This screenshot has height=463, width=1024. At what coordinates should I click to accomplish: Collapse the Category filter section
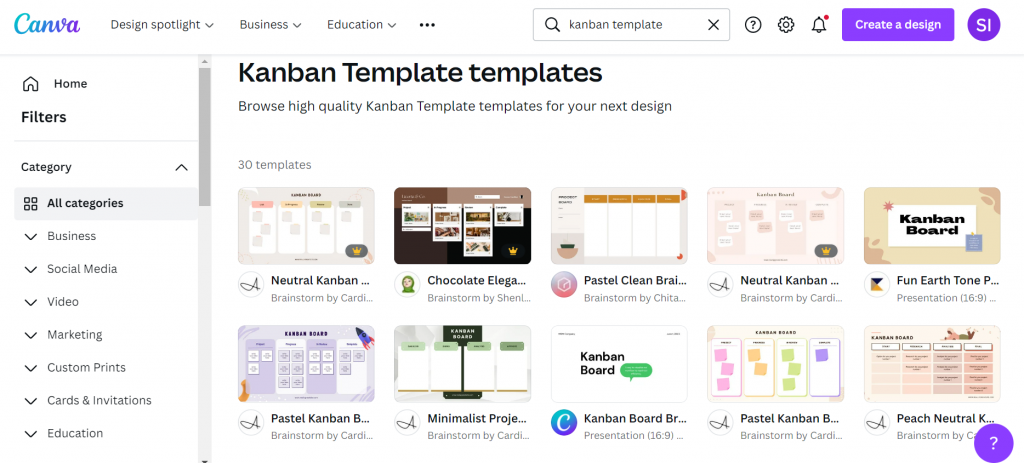tap(181, 167)
